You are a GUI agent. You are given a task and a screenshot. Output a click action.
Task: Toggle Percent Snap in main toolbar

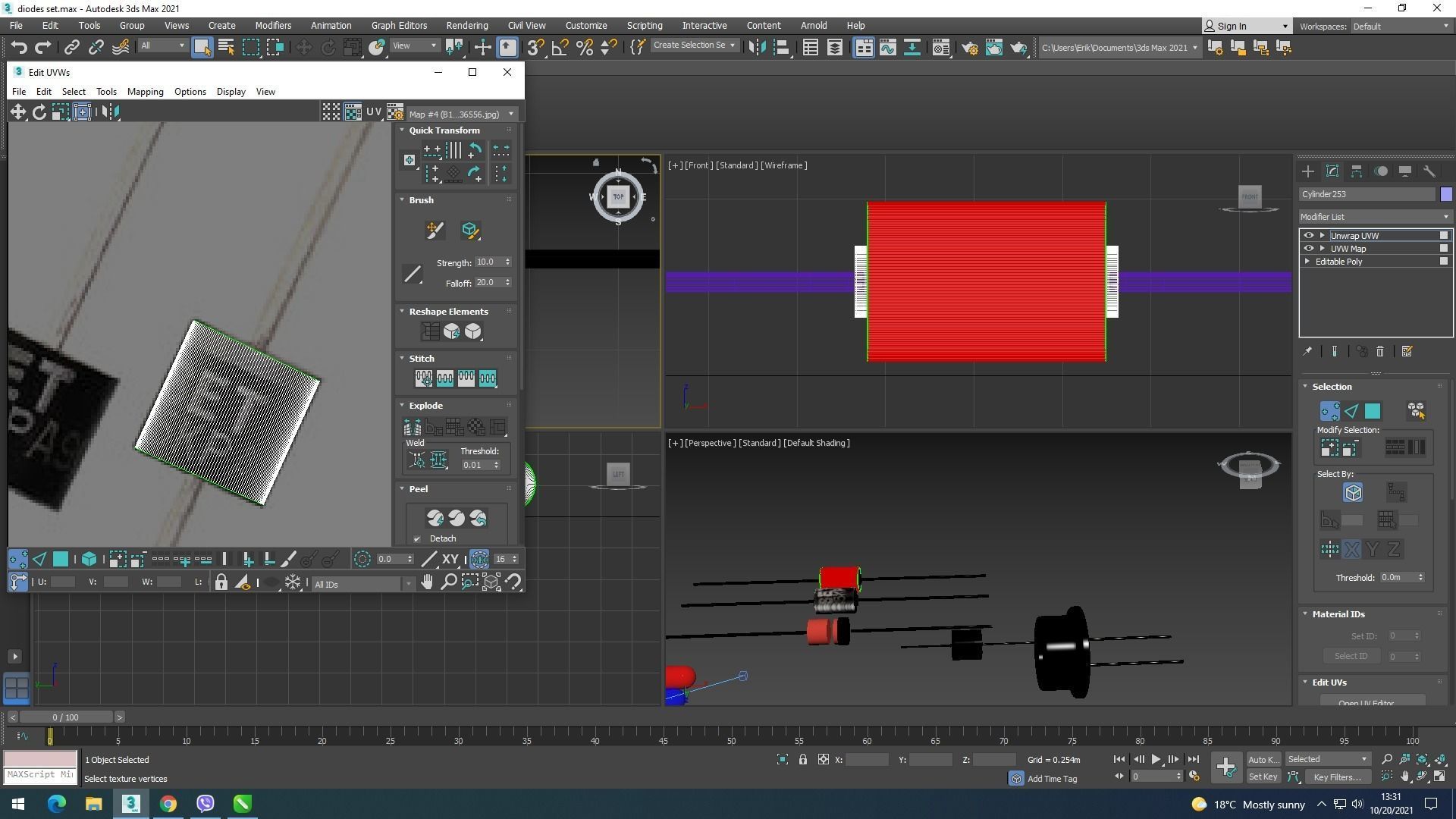[x=585, y=48]
